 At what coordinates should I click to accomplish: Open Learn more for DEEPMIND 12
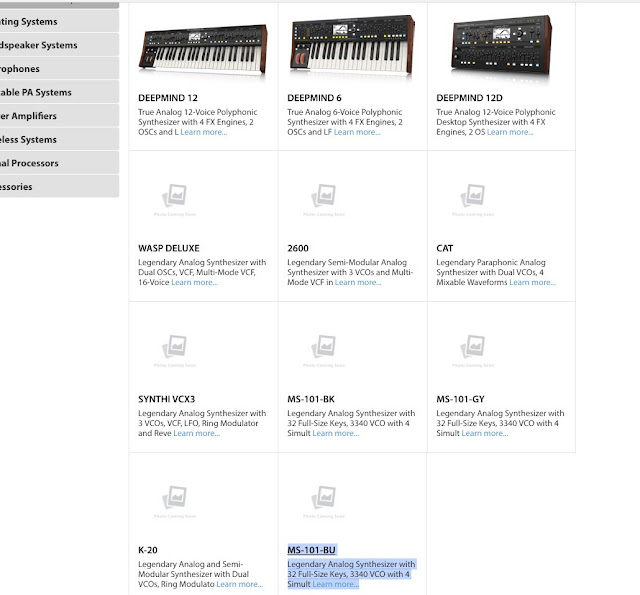pos(204,132)
